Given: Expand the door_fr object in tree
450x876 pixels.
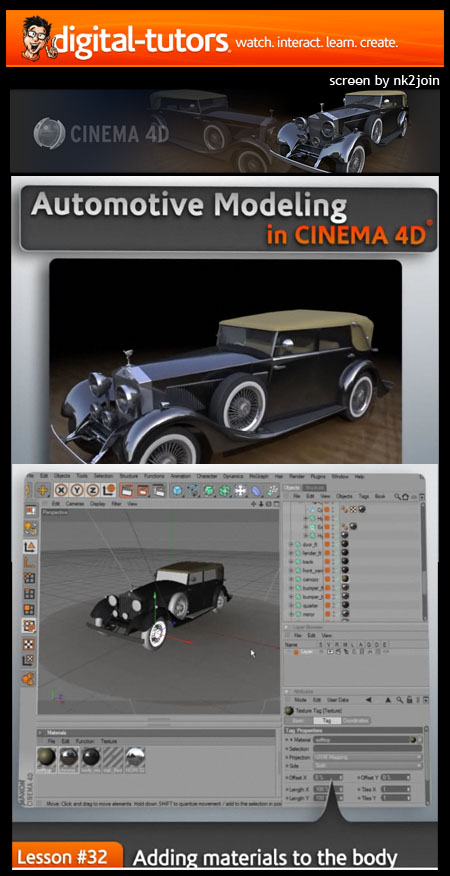Looking at the screenshot, I should tap(291, 544).
